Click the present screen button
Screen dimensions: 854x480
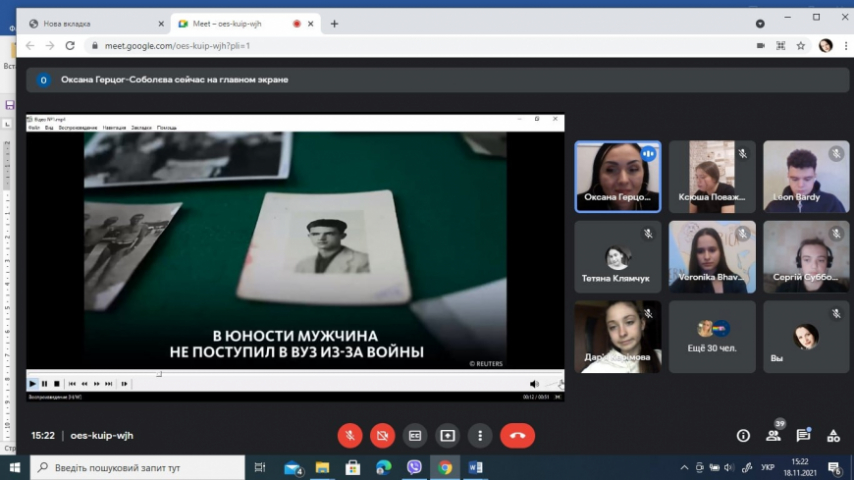447,436
